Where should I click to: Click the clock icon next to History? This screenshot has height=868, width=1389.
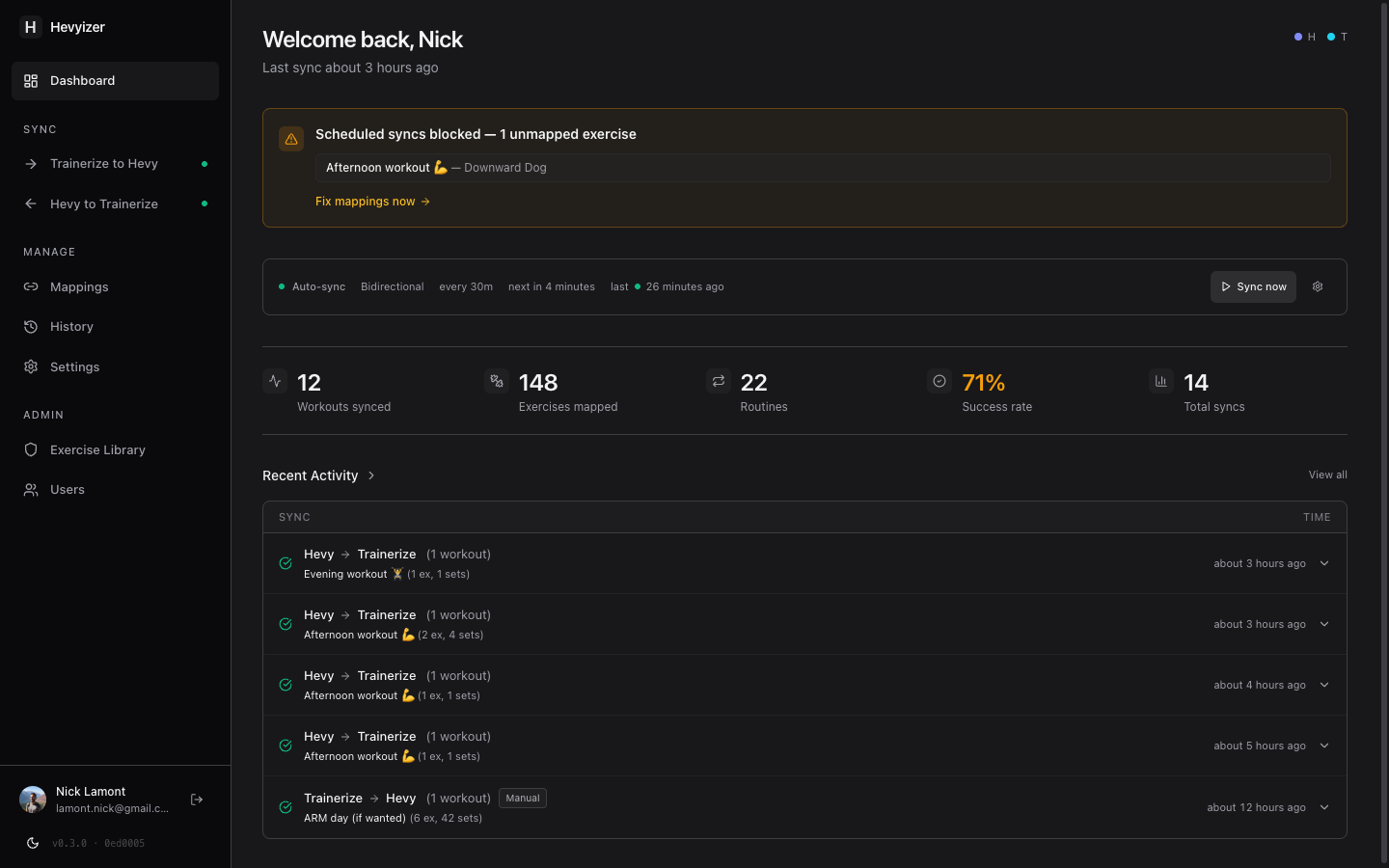click(x=31, y=327)
